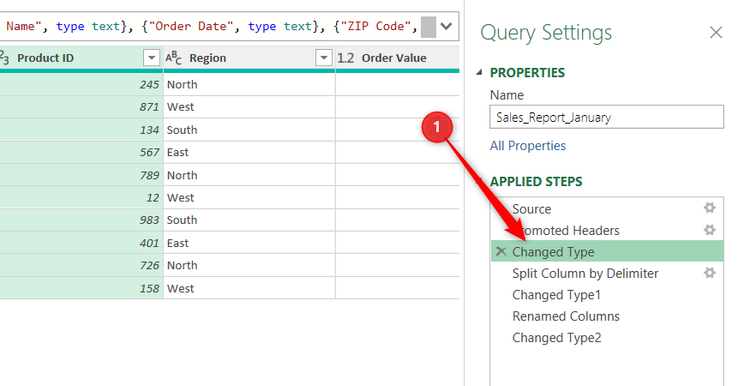The image size is (750, 386).
Task: Select the Source applied step
Action: pos(607,209)
